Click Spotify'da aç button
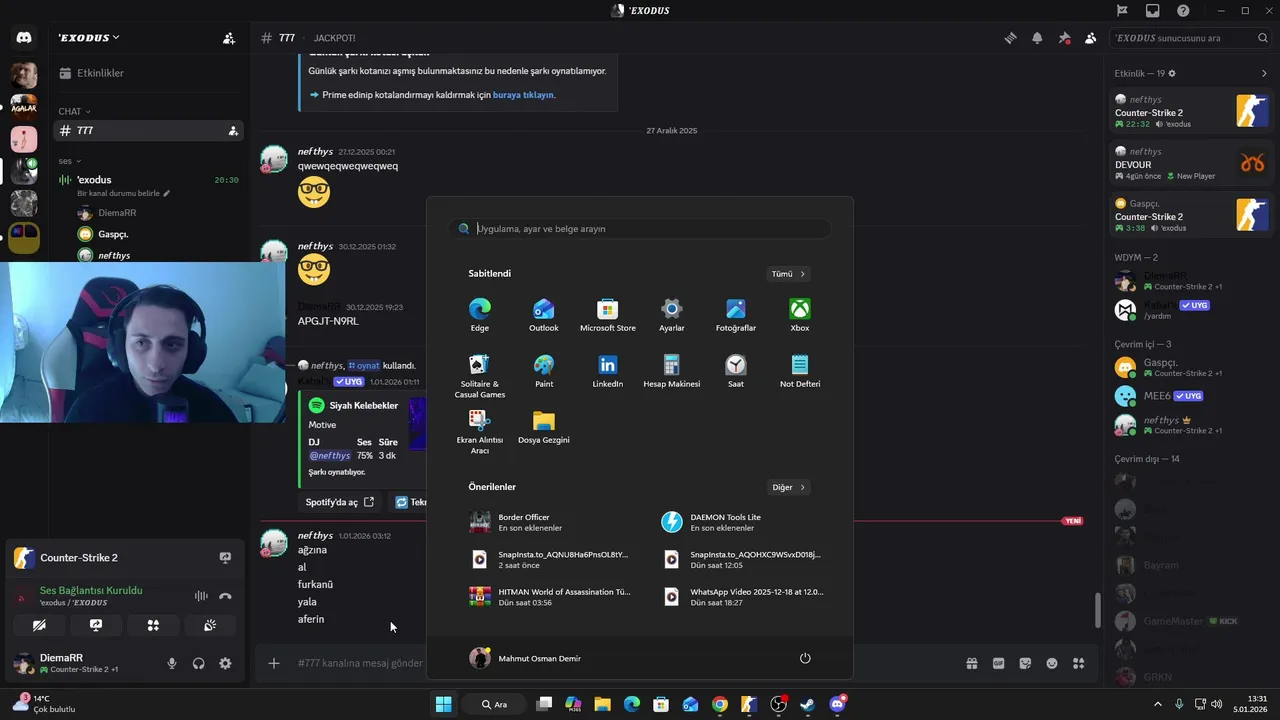Image resolution: width=1280 pixels, height=720 pixels. pos(340,502)
